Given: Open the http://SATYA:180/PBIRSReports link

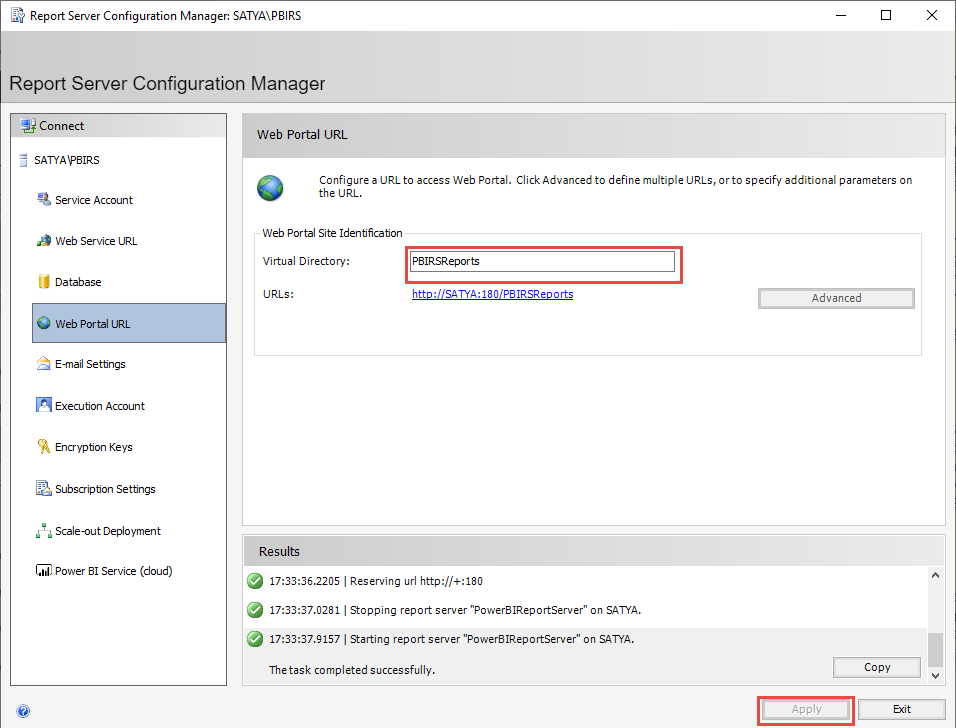Looking at the screenshot, I should pos(492,294).
